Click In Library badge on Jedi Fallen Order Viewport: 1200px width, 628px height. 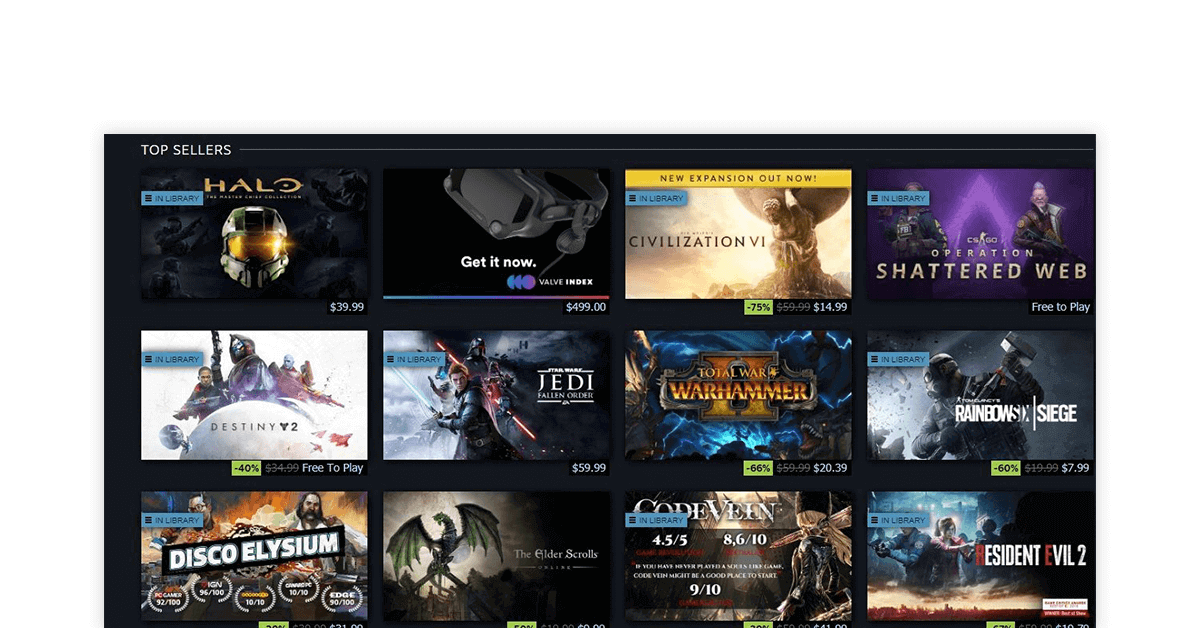[x=414, y=359]
